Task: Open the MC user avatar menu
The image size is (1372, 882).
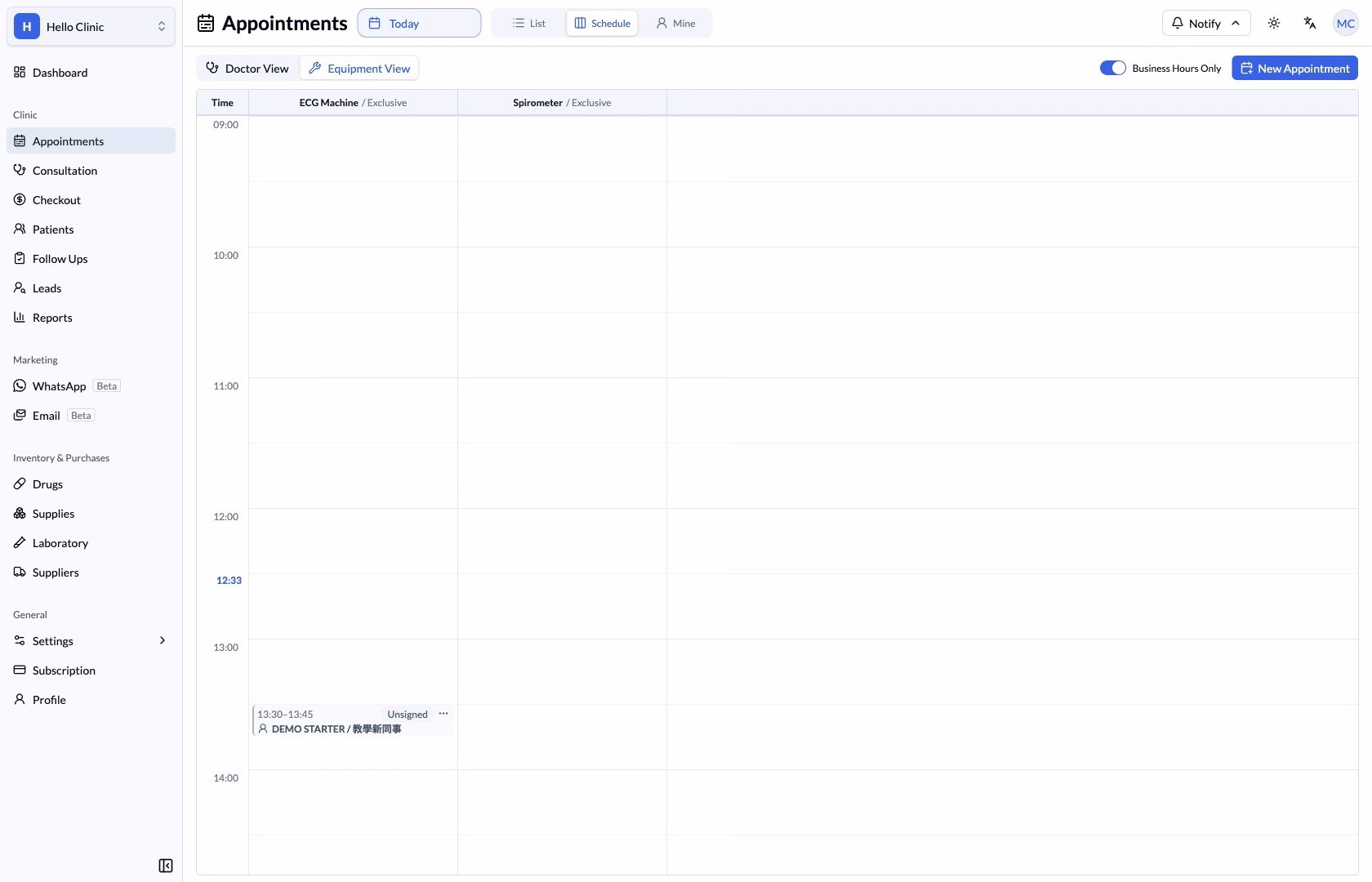Action: pos(1346,23)
